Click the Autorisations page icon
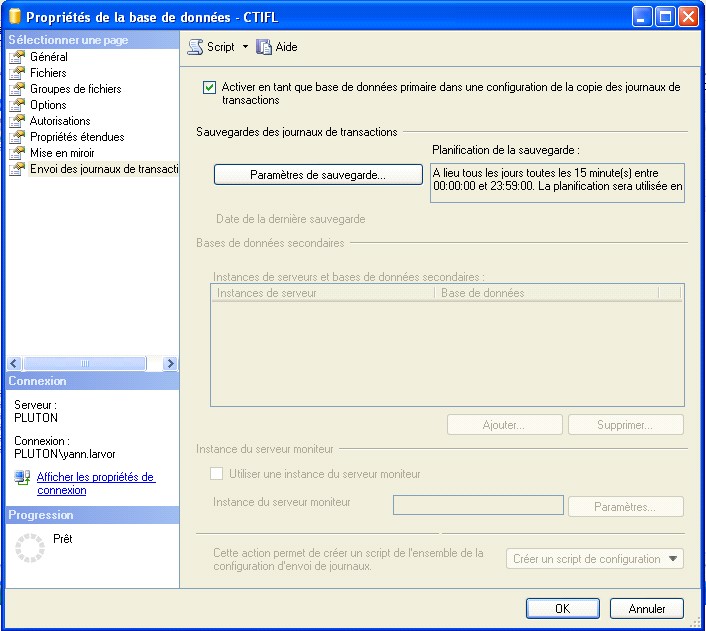This screenshot has height=631, width=706. (17, 121)
